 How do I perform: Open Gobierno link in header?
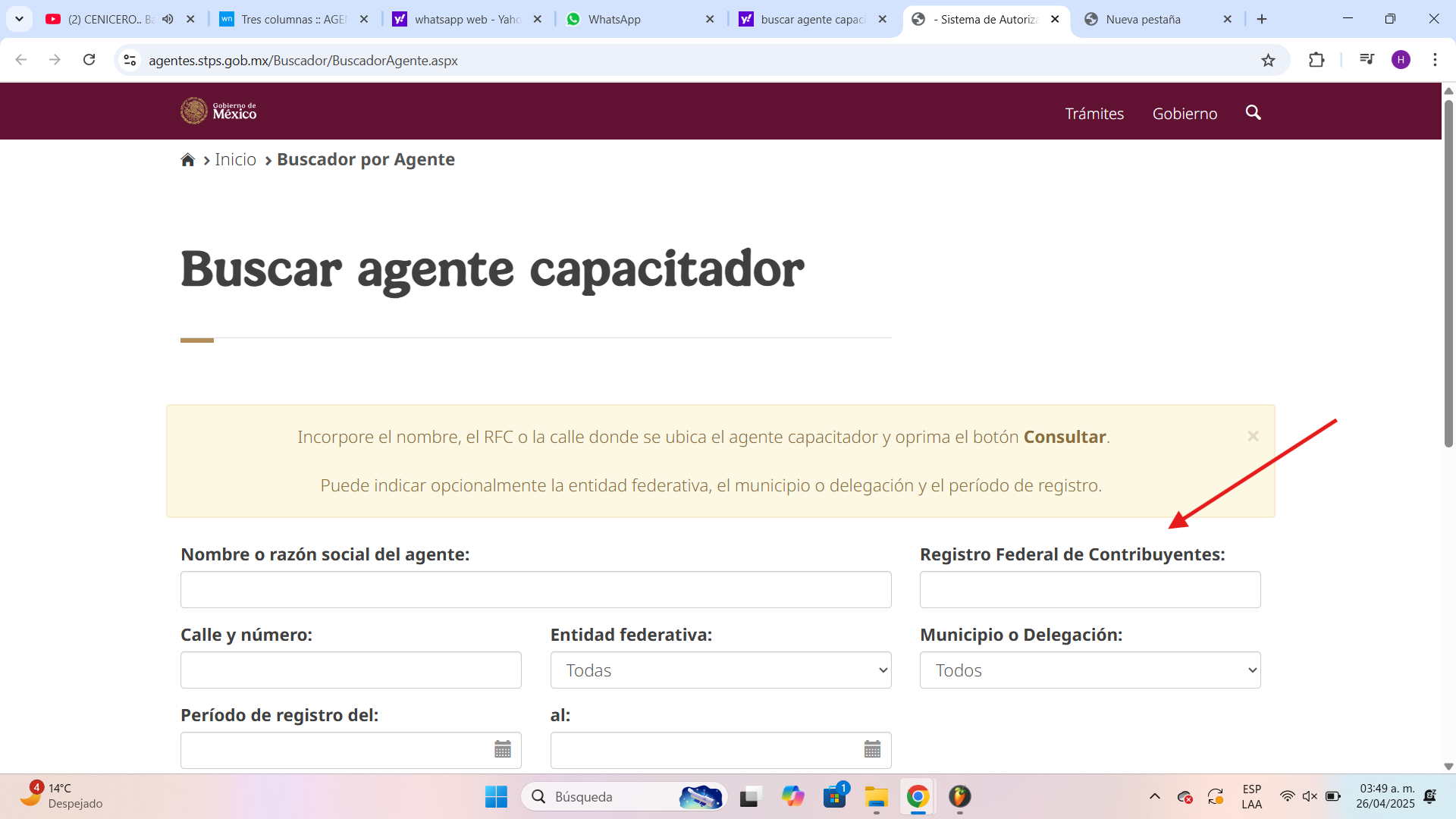click(x=1185, y=114)
